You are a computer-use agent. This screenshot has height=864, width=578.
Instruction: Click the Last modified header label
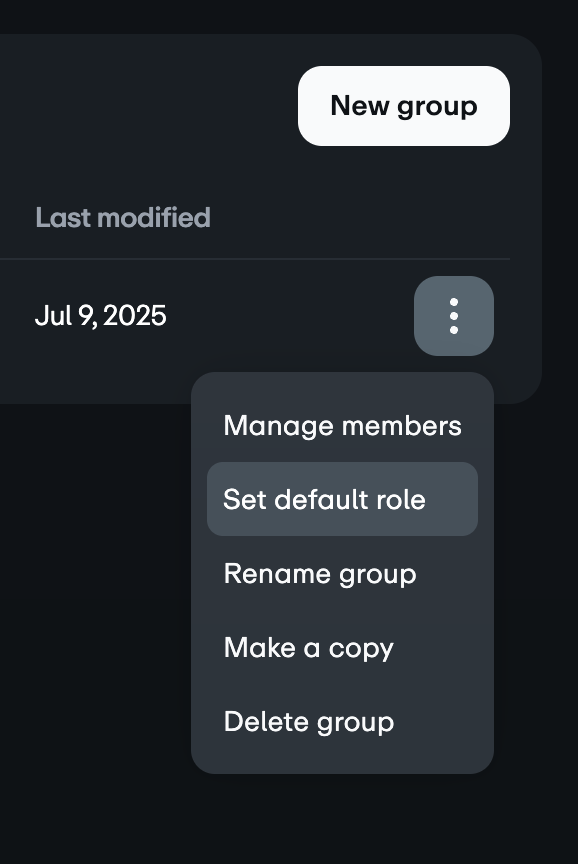point(123,217)
